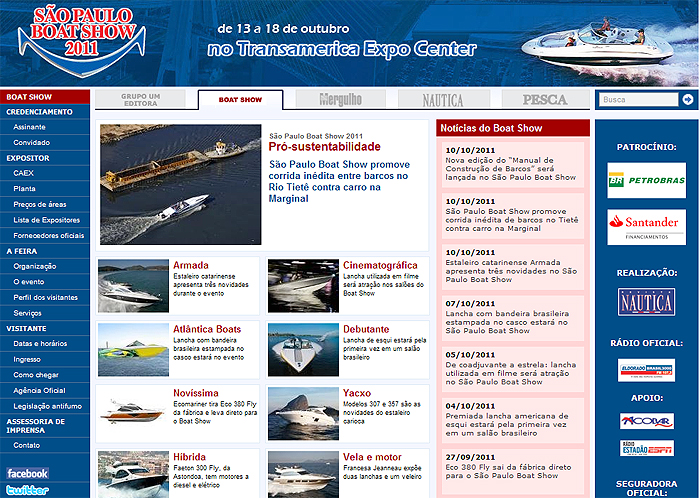Click the Eldorado Brasil 3000 radio logo
The height and width of the screenshot is (498, 700).
[x=646, y=370]
